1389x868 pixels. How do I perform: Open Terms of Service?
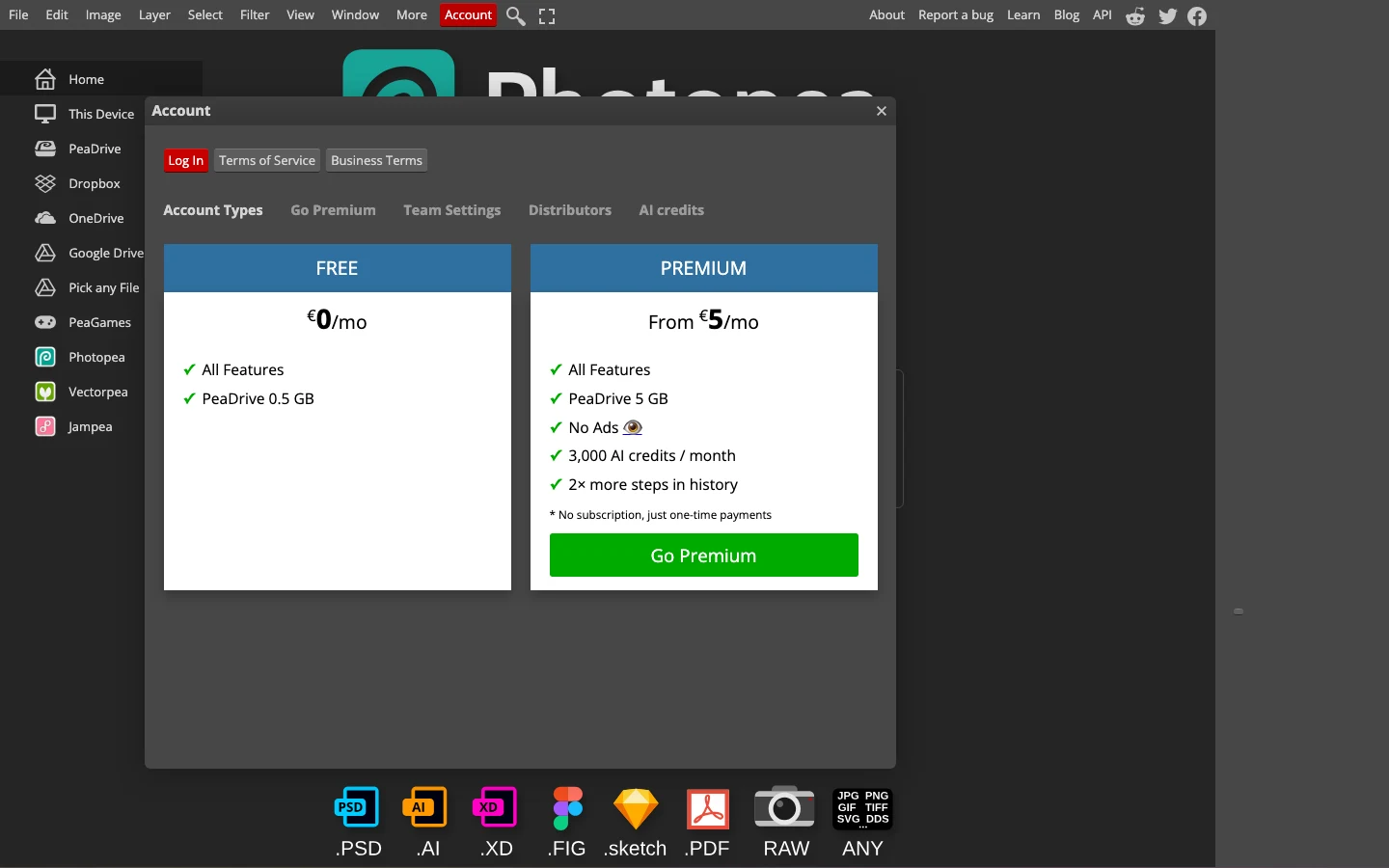(x=267, y=160)
